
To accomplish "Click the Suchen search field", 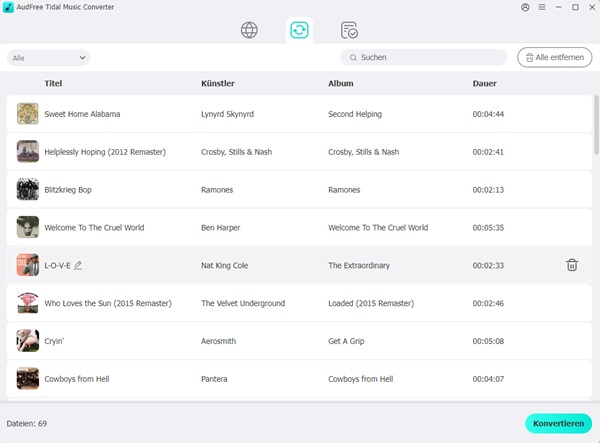I will click(424, 57).
